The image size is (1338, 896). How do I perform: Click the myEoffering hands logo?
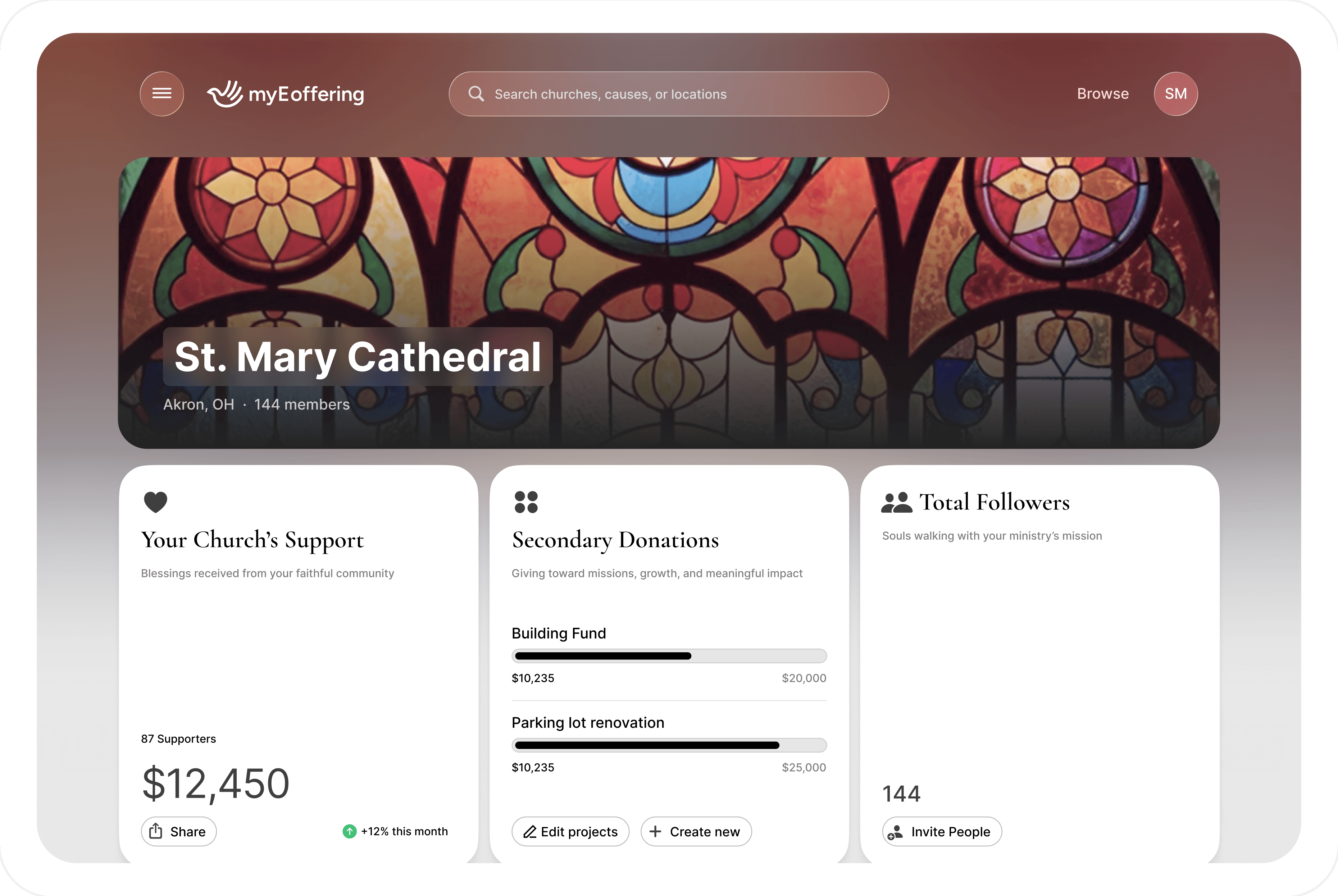coord(225,94)
